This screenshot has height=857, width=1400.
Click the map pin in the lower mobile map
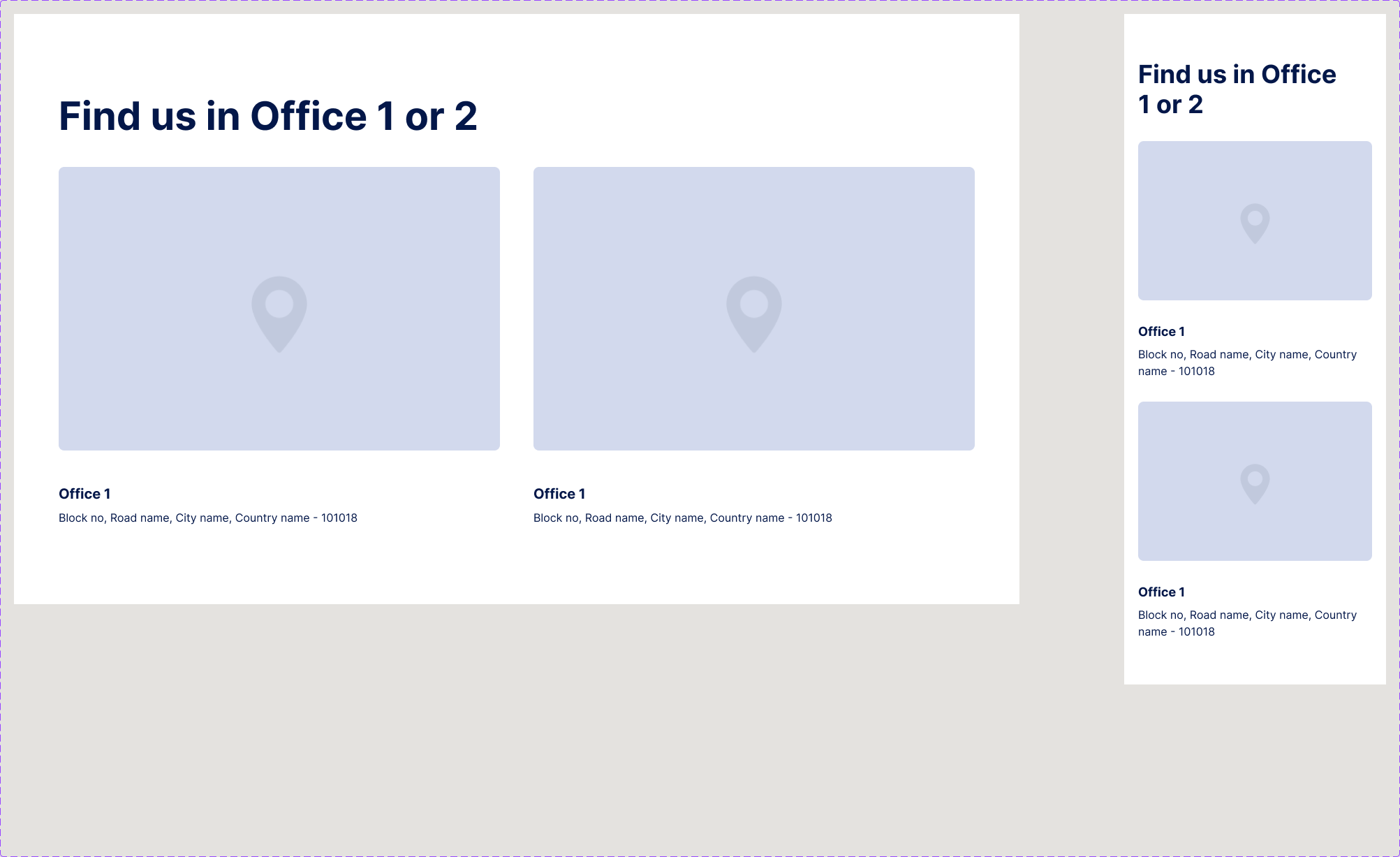point(1255,484)
